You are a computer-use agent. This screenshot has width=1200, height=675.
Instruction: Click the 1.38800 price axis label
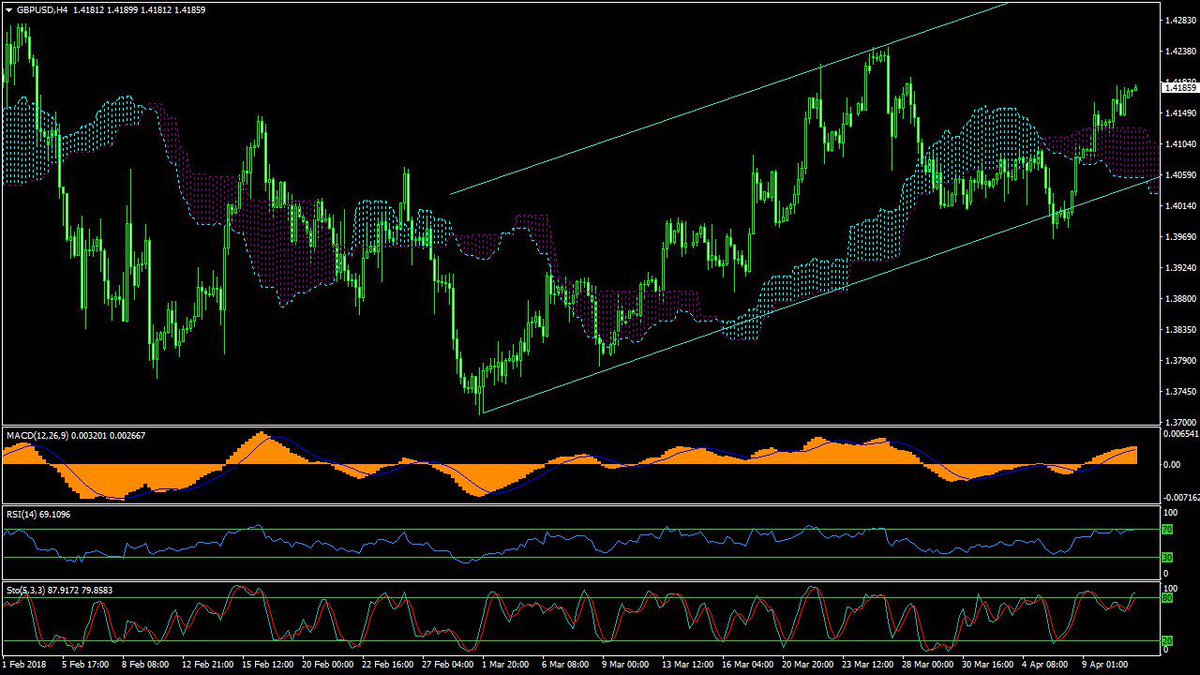pyautogui.click(x=1180, y=299)
